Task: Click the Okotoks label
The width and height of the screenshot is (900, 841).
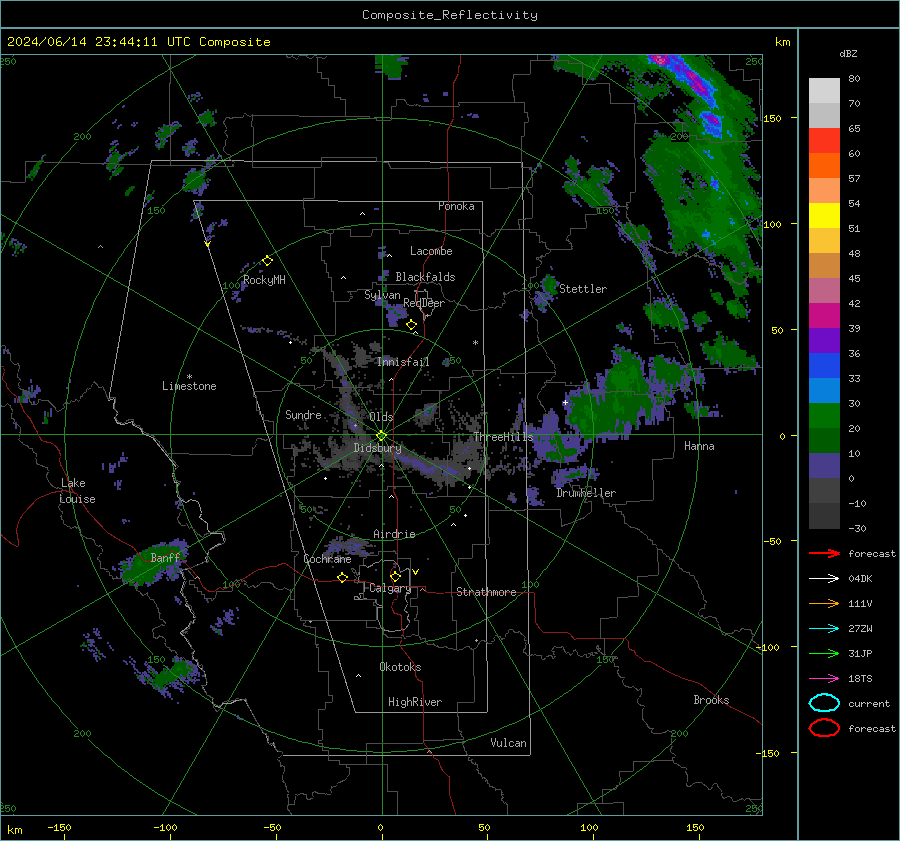Action: pos(400,667)
